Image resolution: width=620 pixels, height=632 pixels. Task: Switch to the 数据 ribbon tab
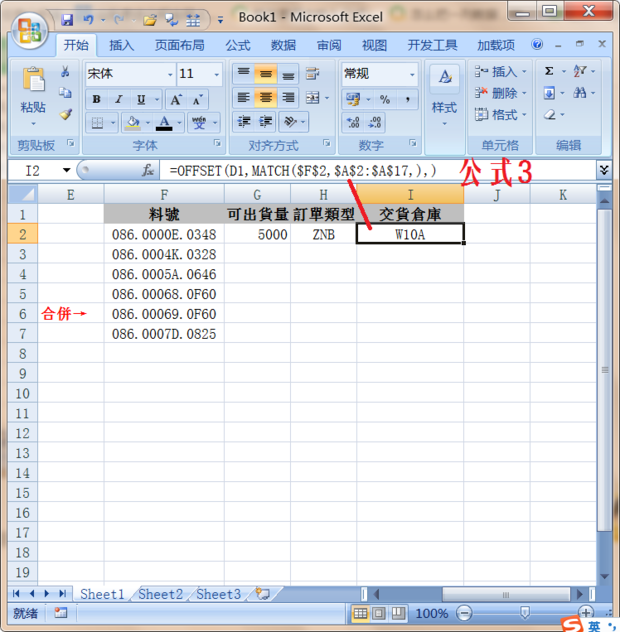pyautogui.click(x=283, y=46)
